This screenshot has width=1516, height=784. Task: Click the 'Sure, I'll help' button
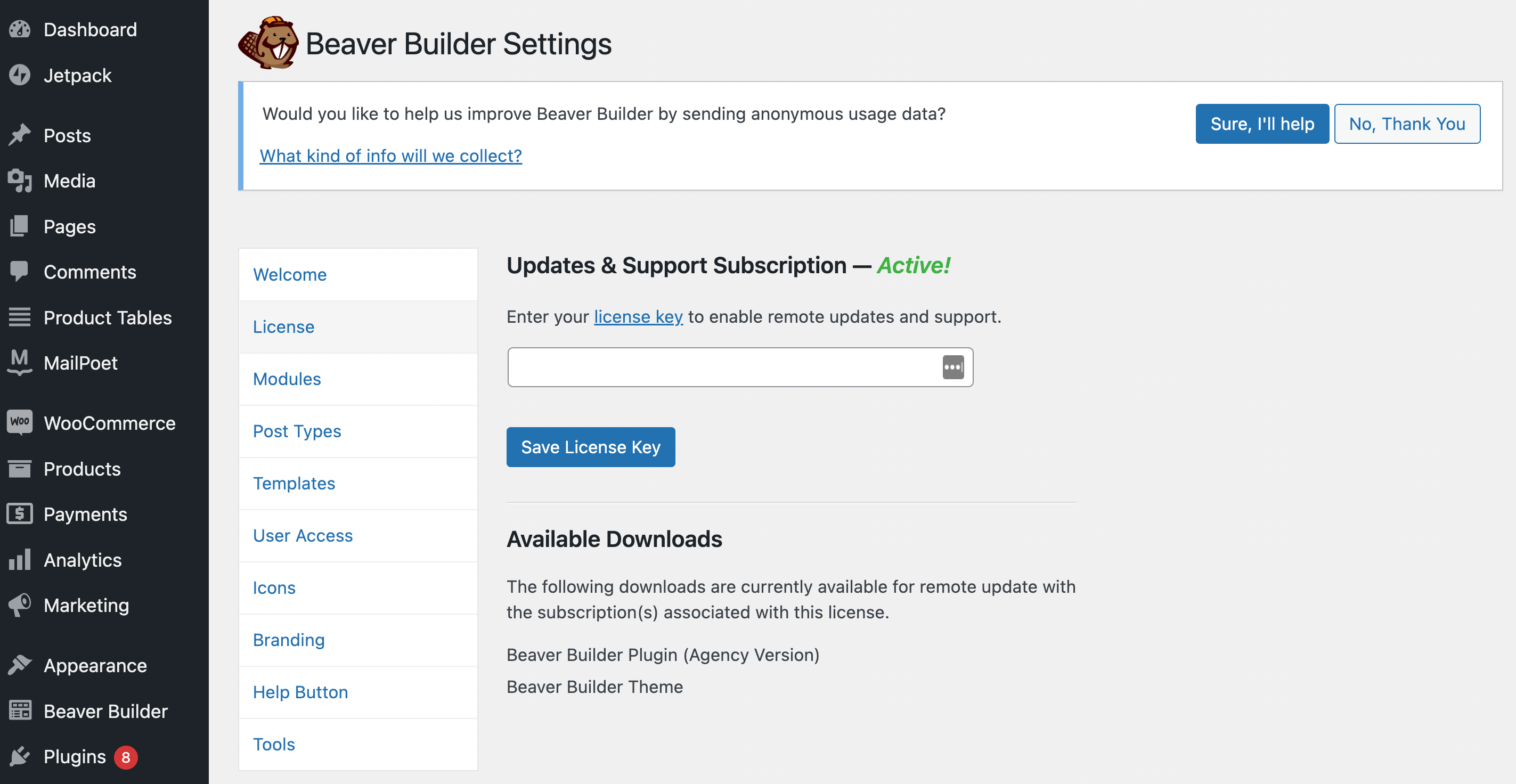pos(1262,124)
